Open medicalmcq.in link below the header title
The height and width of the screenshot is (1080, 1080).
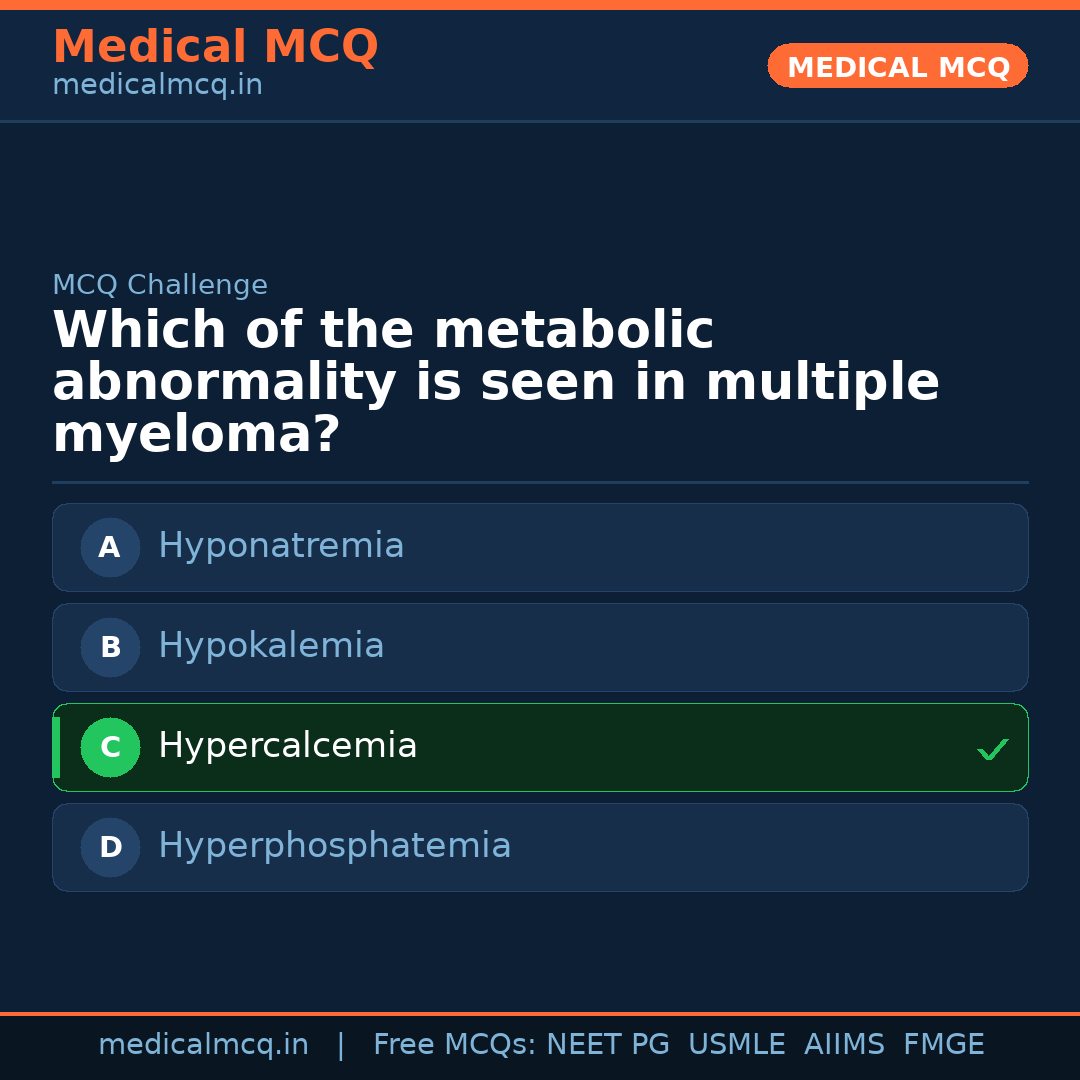click(x=157, y=86)
